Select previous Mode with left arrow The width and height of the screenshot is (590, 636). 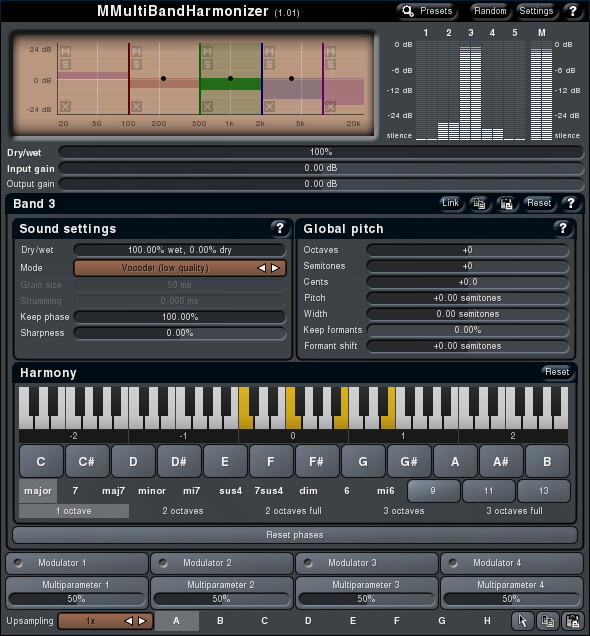(x=262, y=268)
